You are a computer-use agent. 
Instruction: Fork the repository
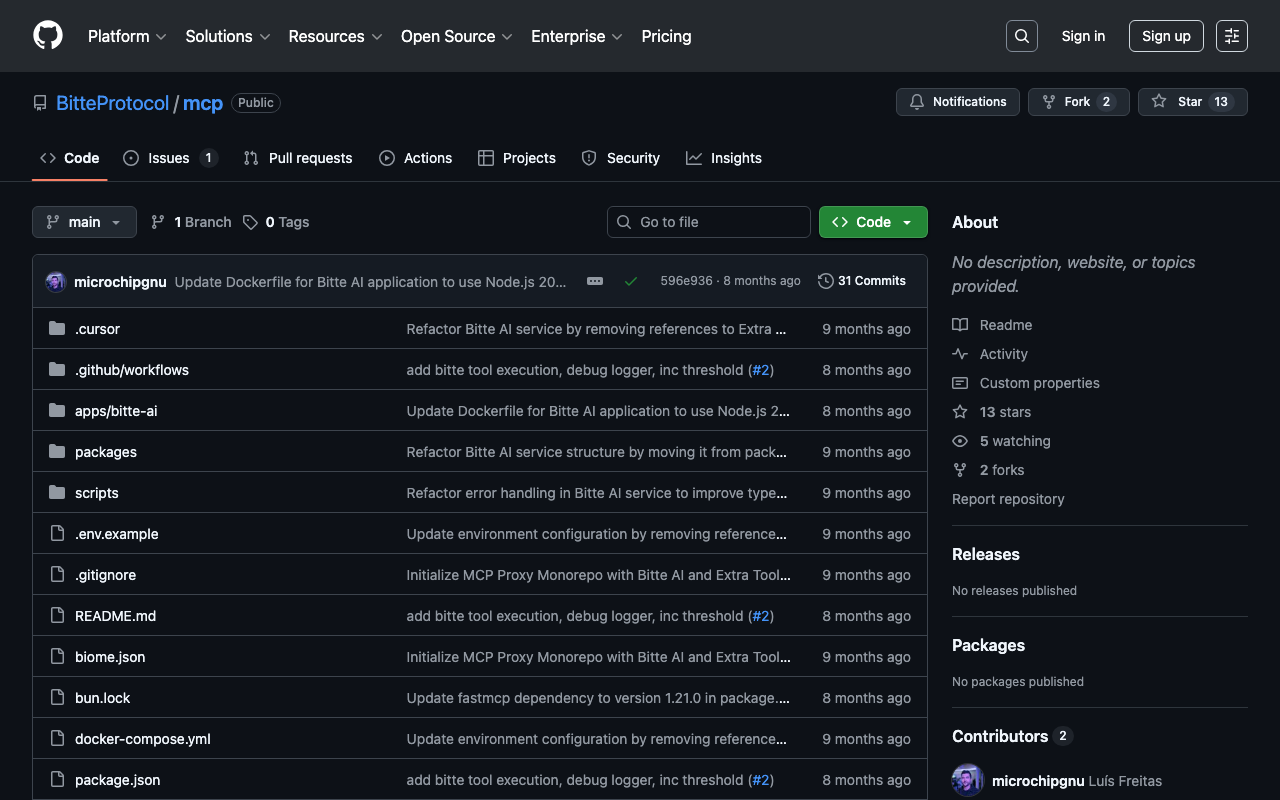pyautogui.click(x=1078, y=102)
